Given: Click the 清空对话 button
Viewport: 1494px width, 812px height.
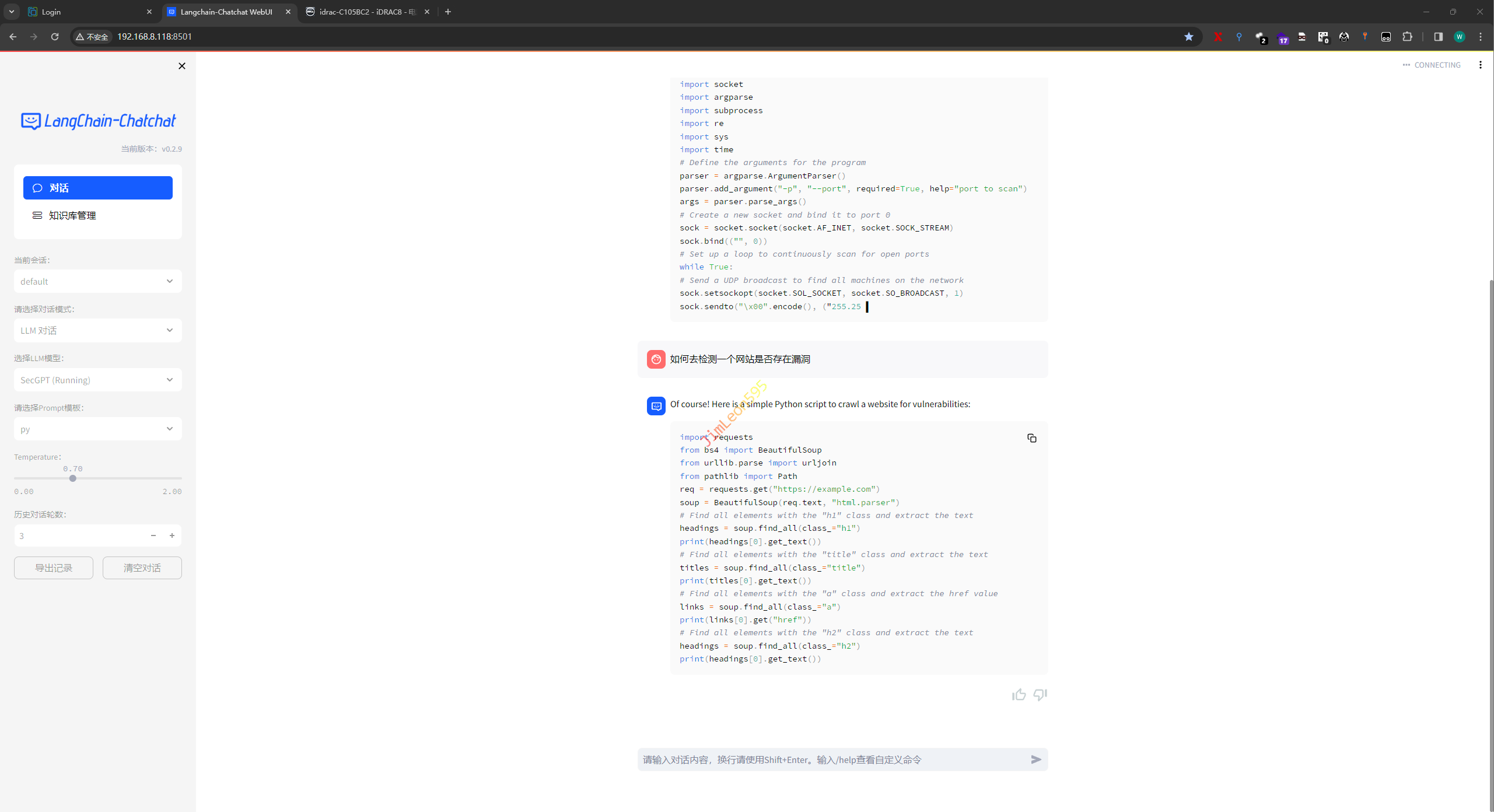Looking at the screenshot, I should pyautogui.click(x=142, y=568).
